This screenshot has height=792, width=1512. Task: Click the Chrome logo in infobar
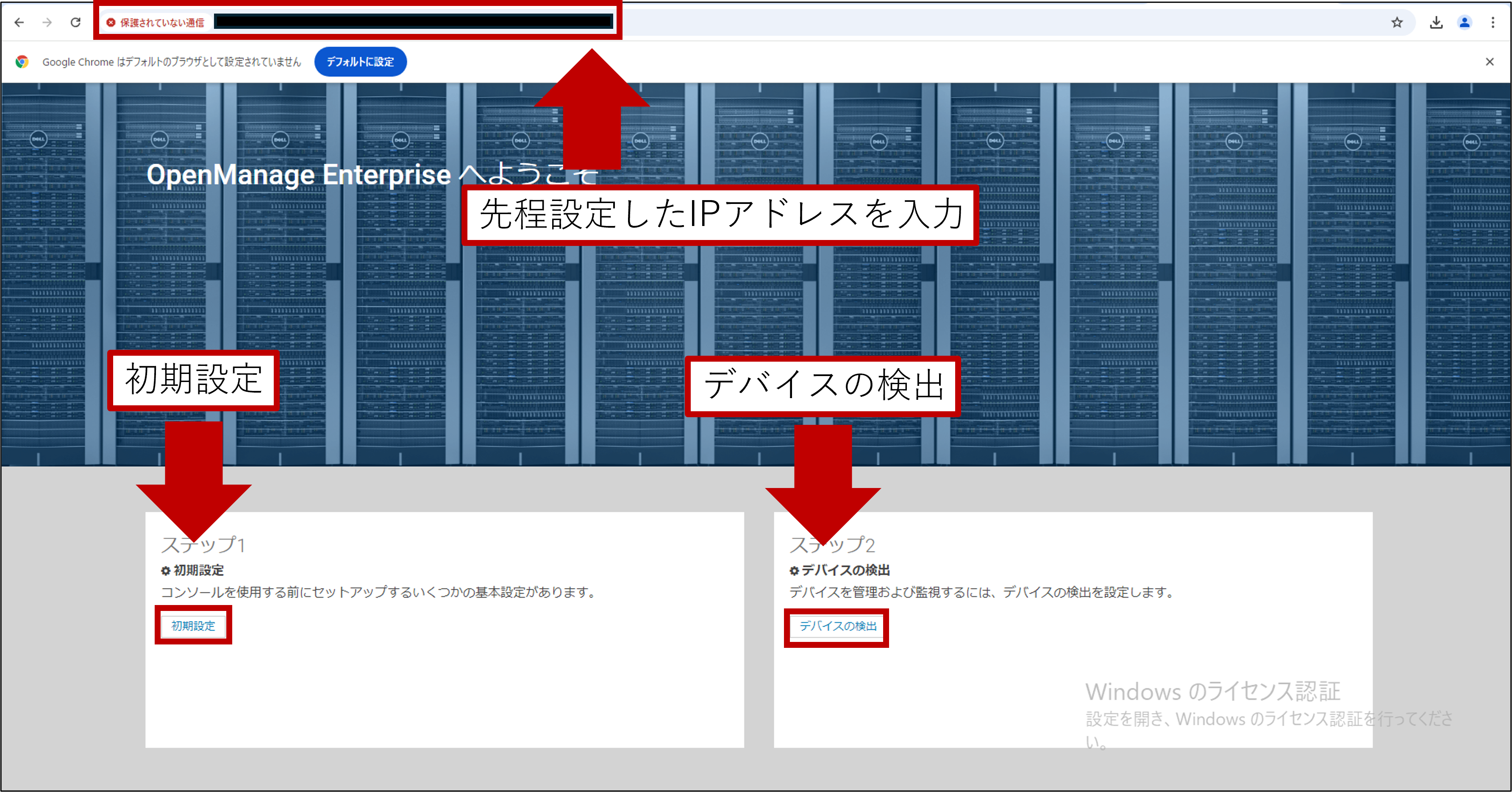pyautogui.click(x=22, y=61)
